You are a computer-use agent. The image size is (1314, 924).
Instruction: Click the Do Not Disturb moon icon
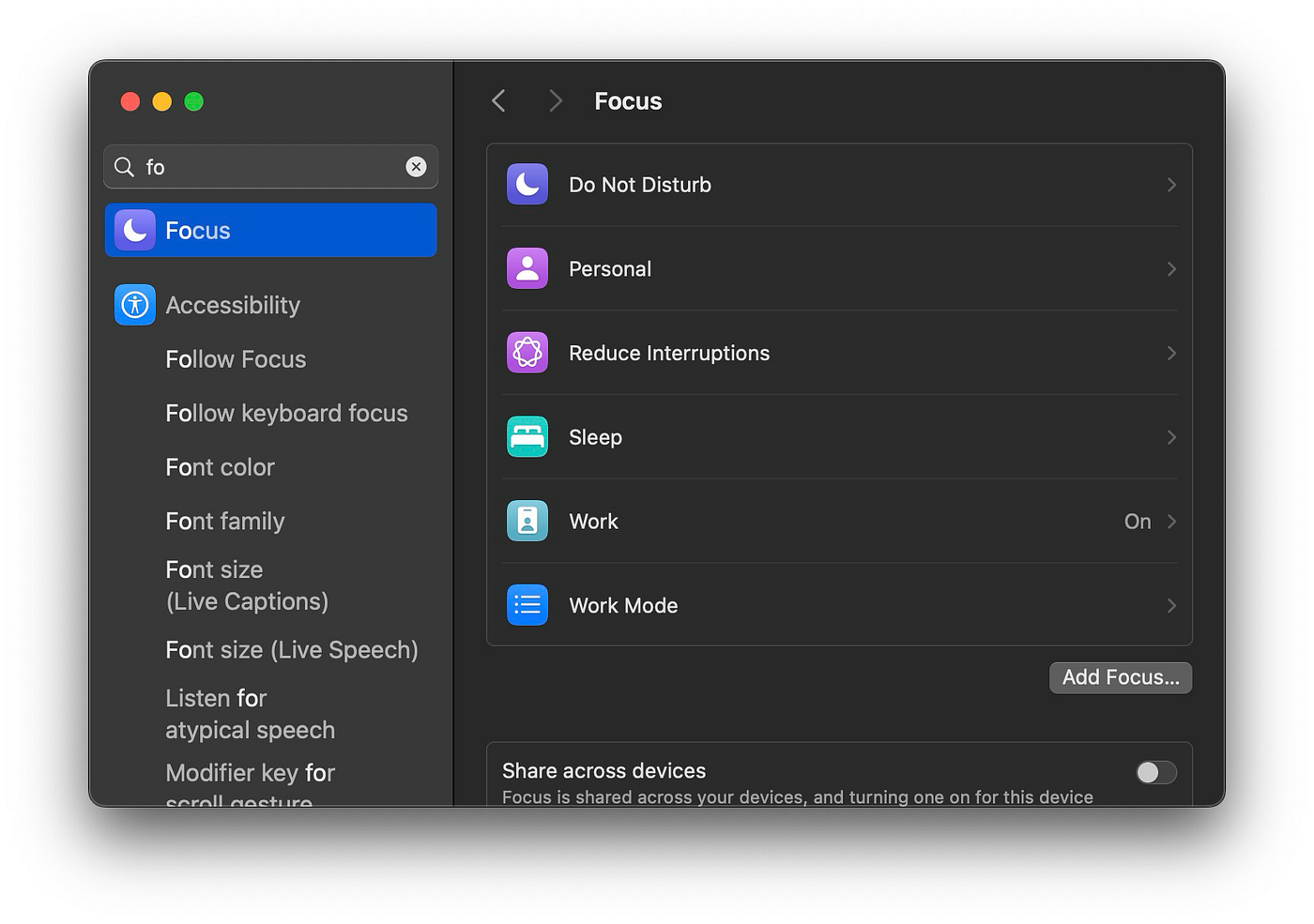click(x=527, y=185)
